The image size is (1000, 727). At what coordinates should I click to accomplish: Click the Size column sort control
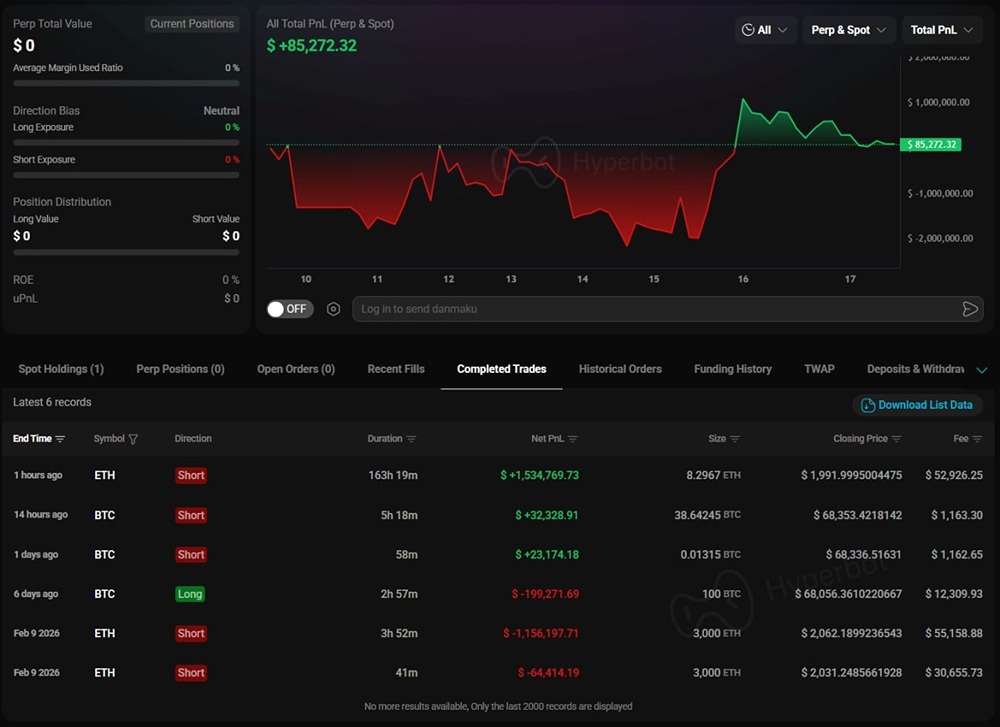pos(734,438)
